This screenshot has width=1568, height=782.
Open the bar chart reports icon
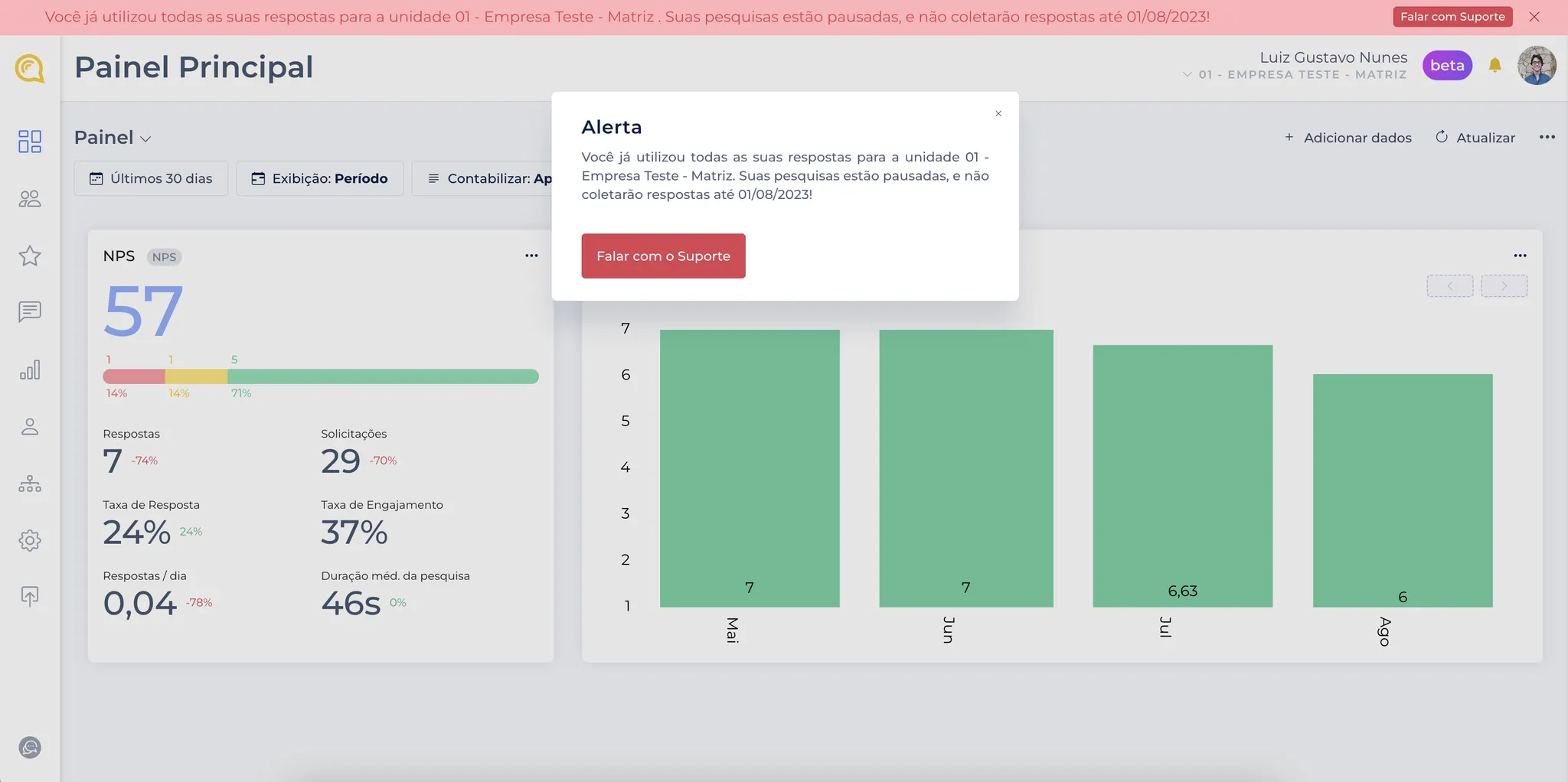coord(30,370)
